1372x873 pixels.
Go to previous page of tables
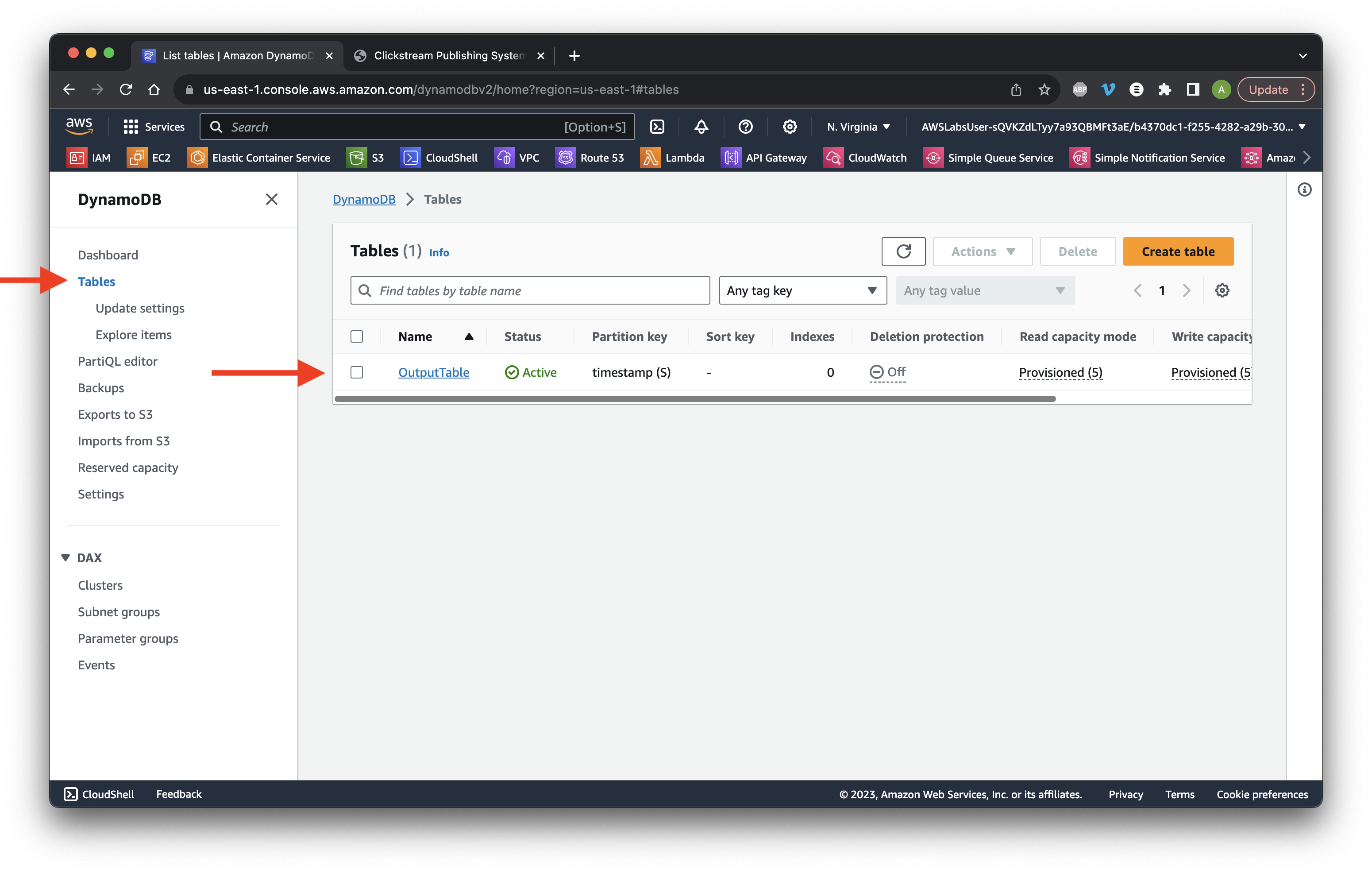[x=1137, y=290]
